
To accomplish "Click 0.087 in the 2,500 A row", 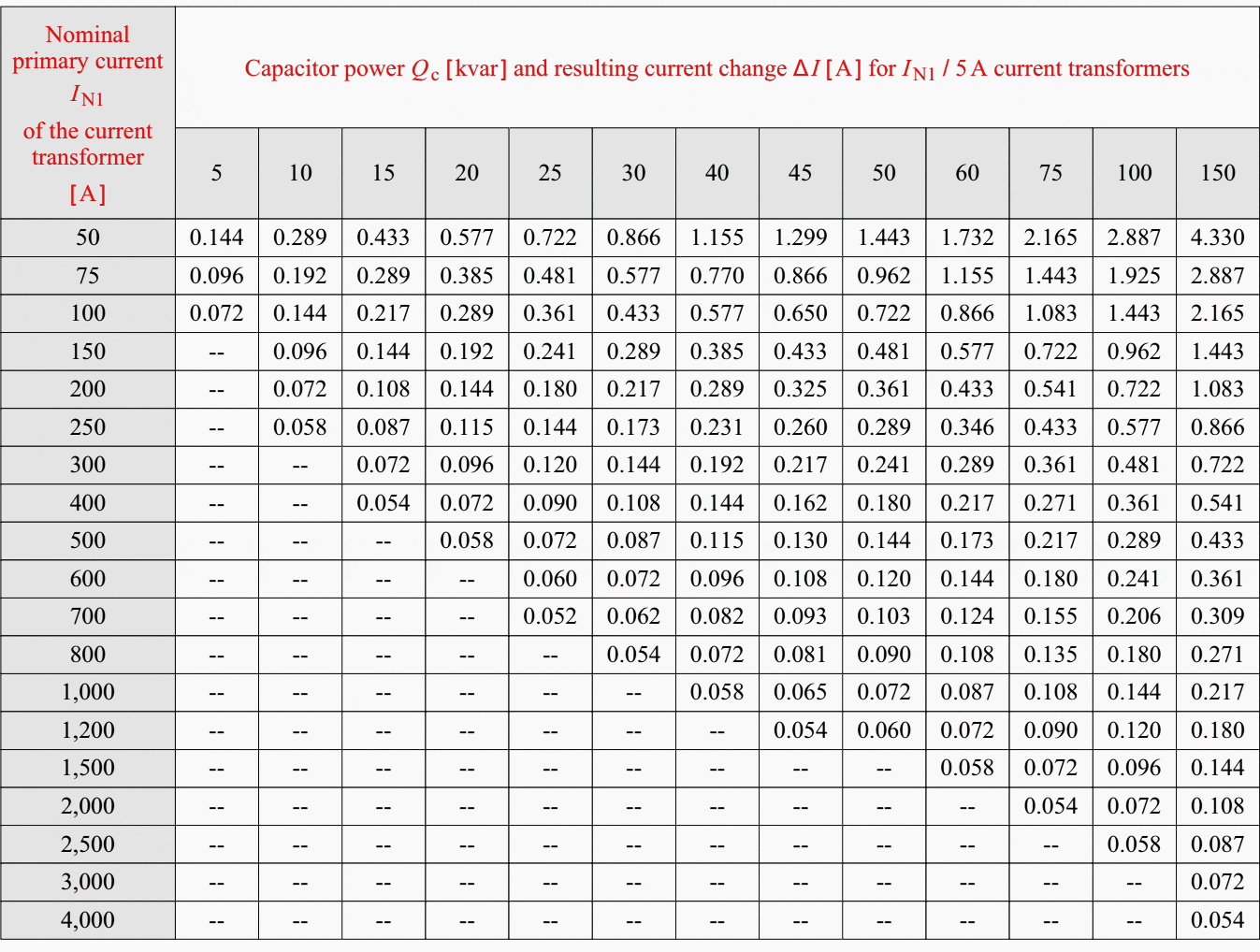I will pos(1218,844).
